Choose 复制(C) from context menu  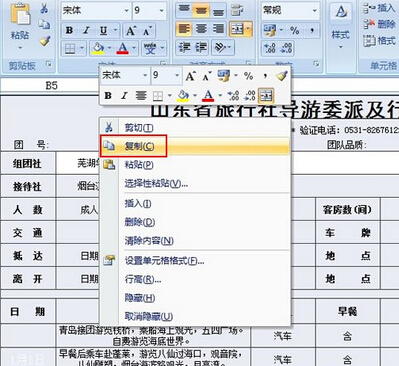click(x=195, y=146)
